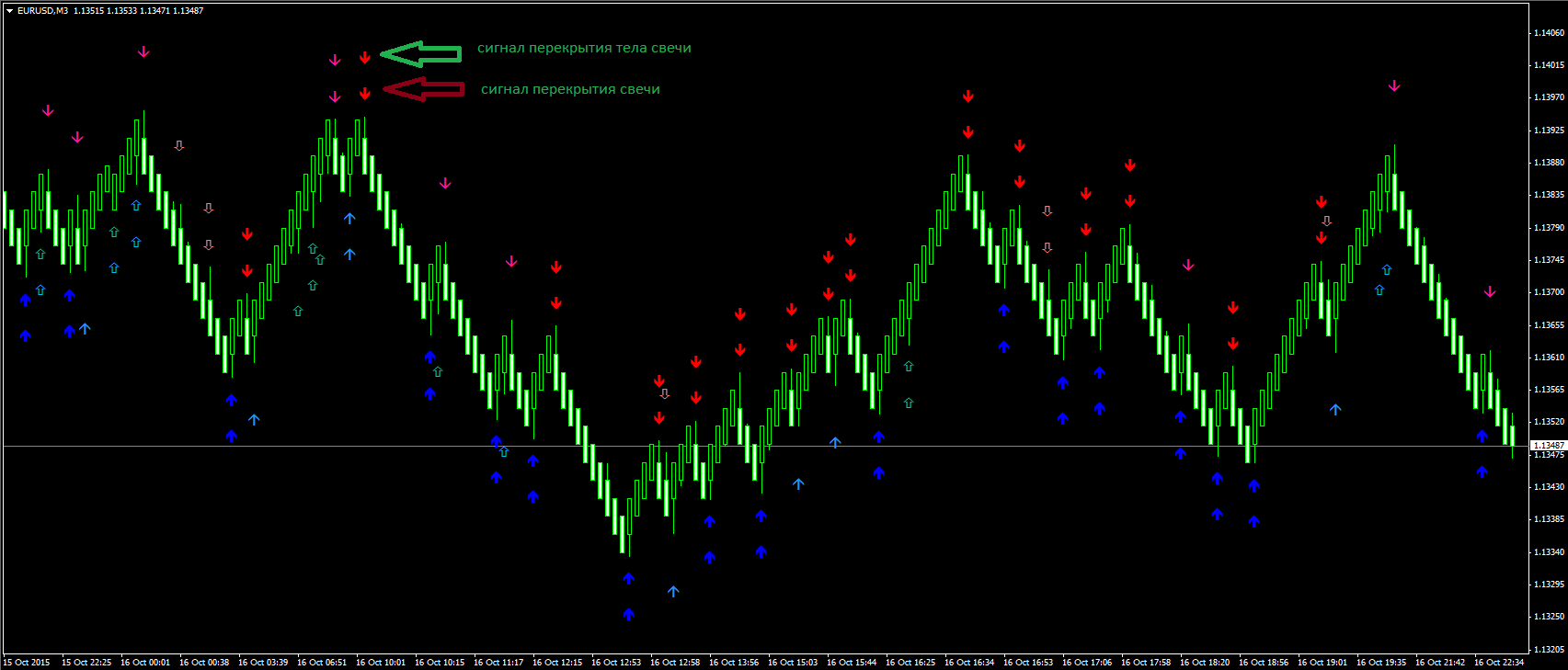Click price level 1.13655 on axis
This screenshot has width=1568, height=670.
tap(1549, 325)
